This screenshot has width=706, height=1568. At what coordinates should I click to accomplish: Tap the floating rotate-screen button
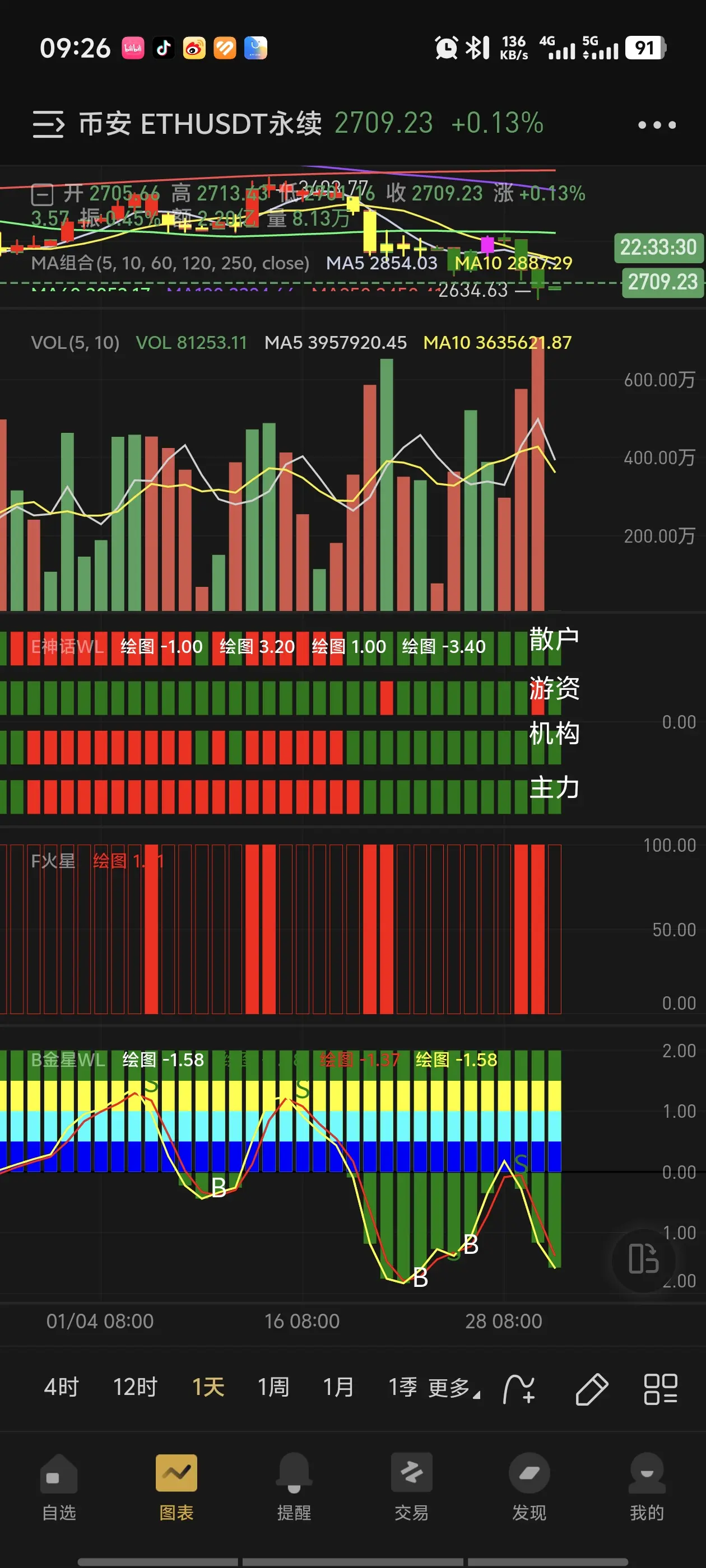click(x=643, y=1259)
